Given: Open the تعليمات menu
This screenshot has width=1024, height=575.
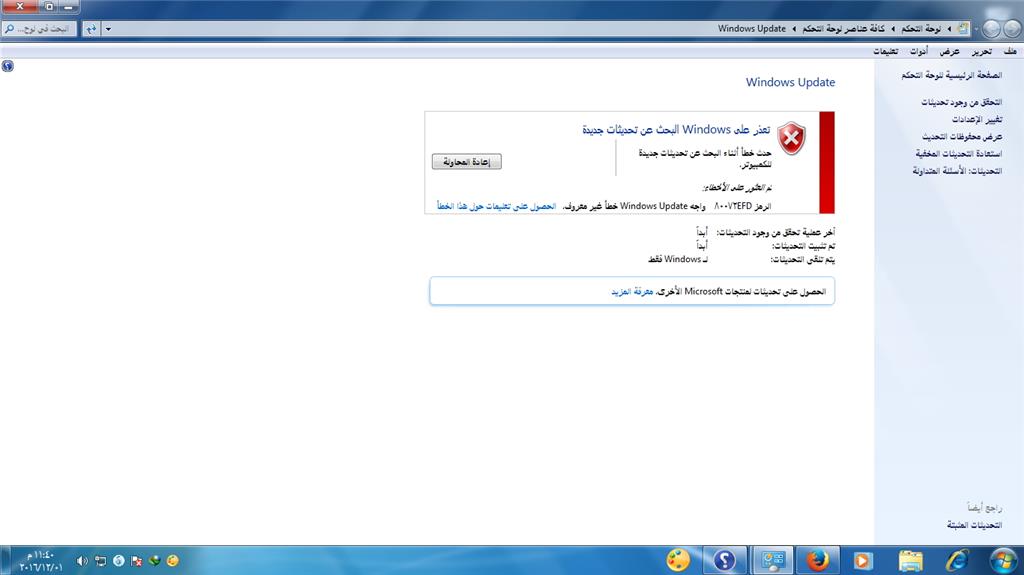Looking at the screenshot, I should (x=886, y=51).
